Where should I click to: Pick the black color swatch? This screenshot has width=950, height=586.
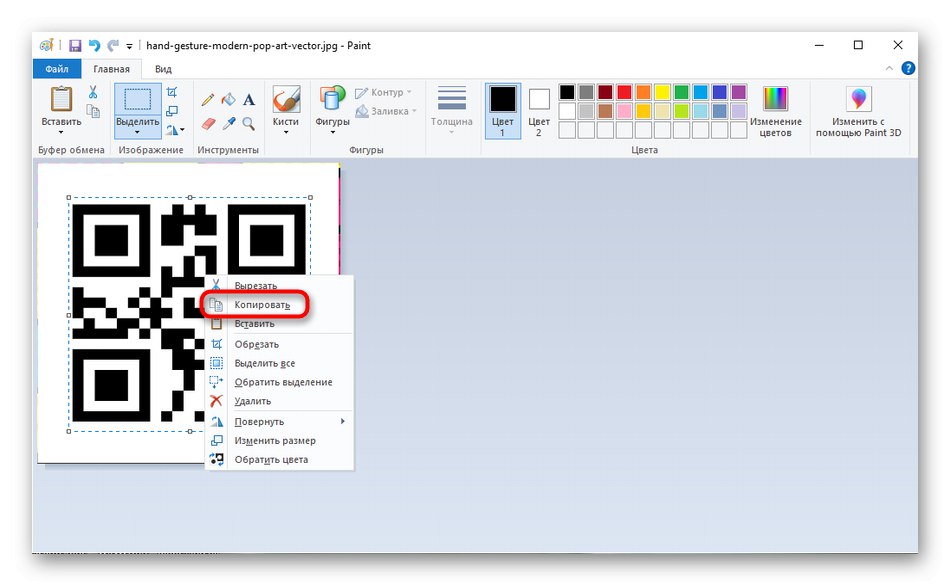click(567, 92)
